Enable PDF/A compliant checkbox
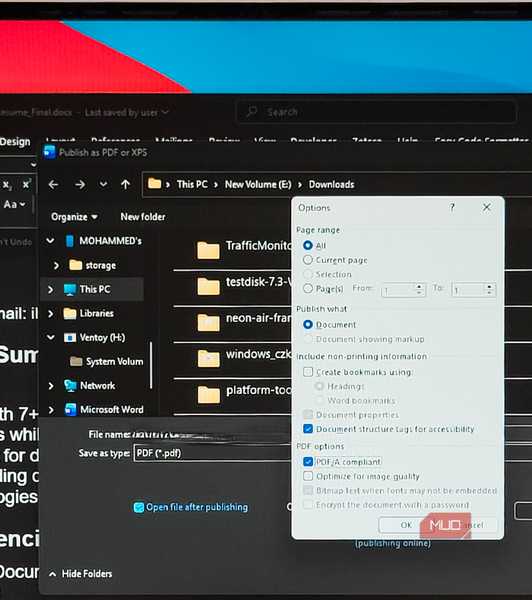532x600 pixels. (308, 461)
